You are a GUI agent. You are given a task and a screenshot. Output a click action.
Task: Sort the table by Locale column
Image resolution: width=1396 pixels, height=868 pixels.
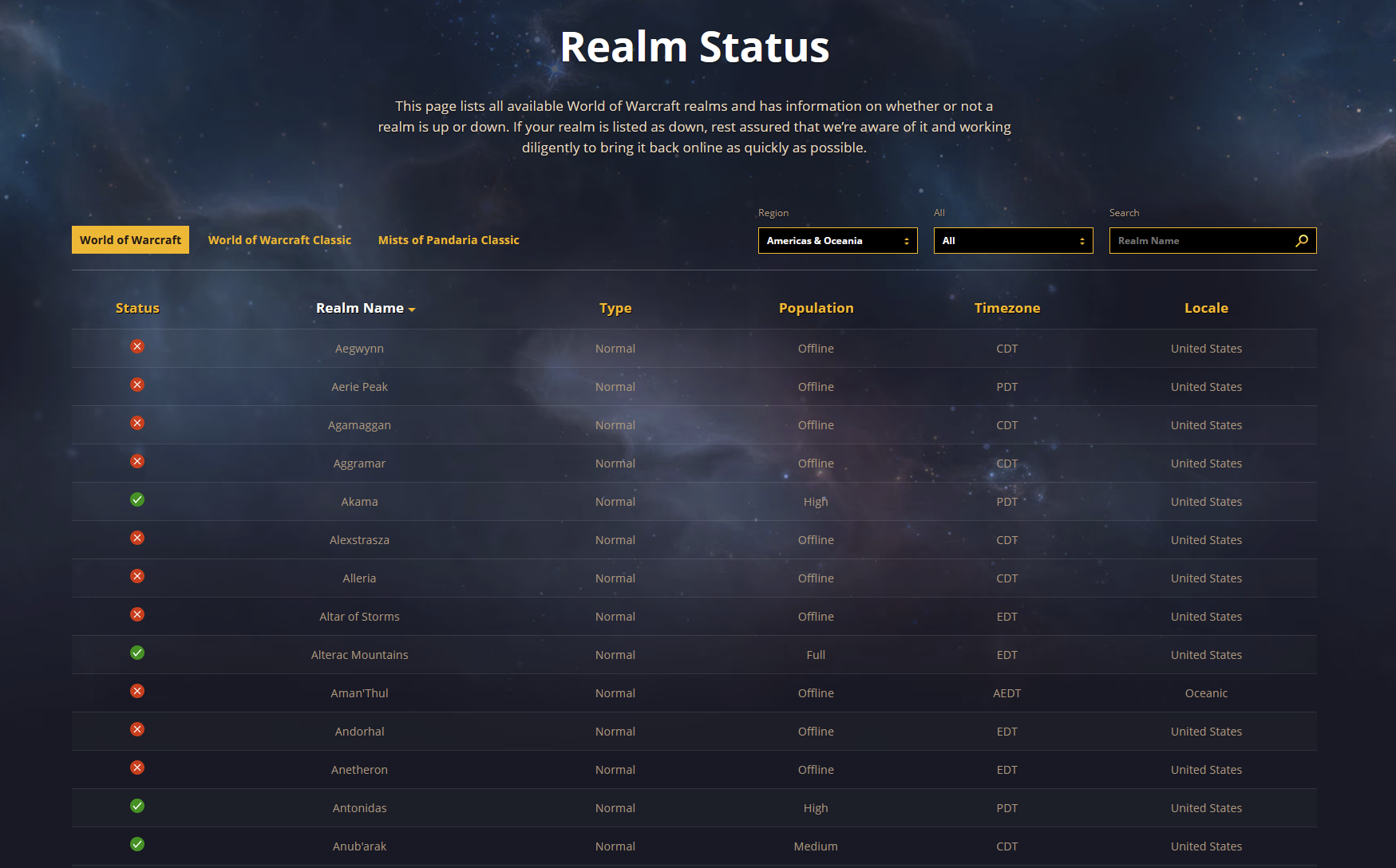tap(1206, 308)
